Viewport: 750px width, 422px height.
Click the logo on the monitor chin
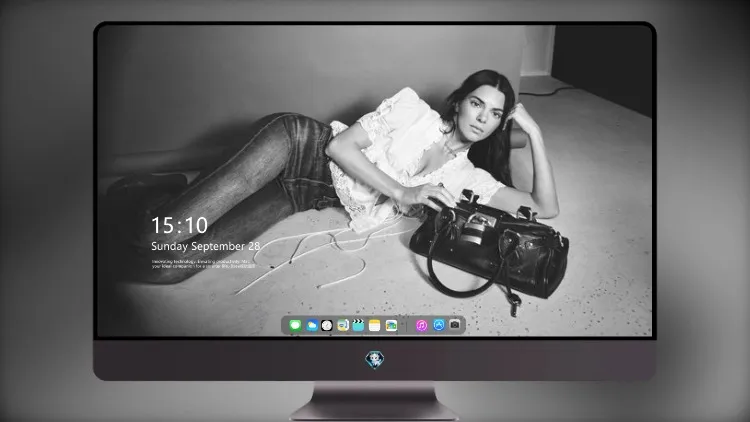click(375, 360)
